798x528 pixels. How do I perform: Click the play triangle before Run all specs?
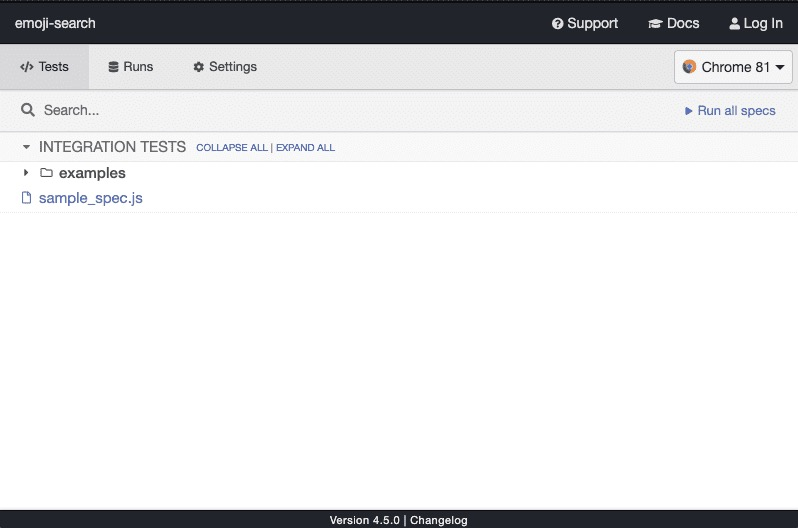pyautogui.click(x=689, y=111)
